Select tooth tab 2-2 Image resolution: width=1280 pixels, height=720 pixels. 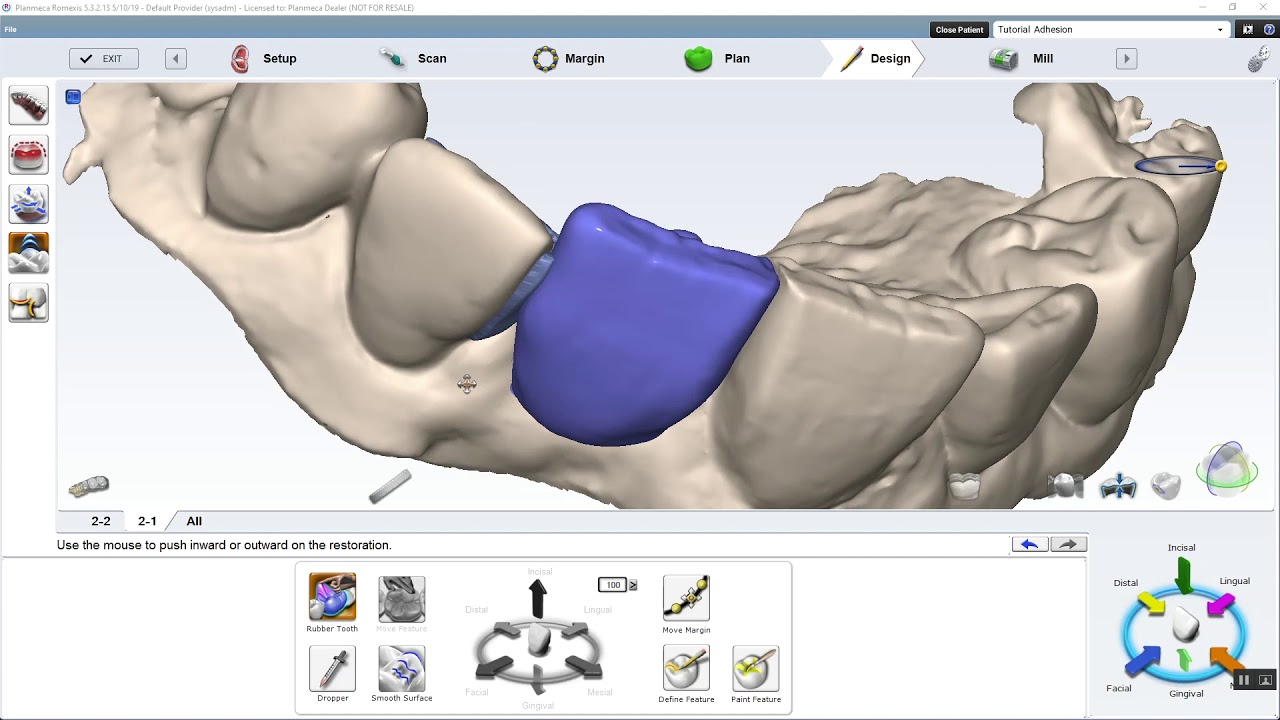coord(101,521)
